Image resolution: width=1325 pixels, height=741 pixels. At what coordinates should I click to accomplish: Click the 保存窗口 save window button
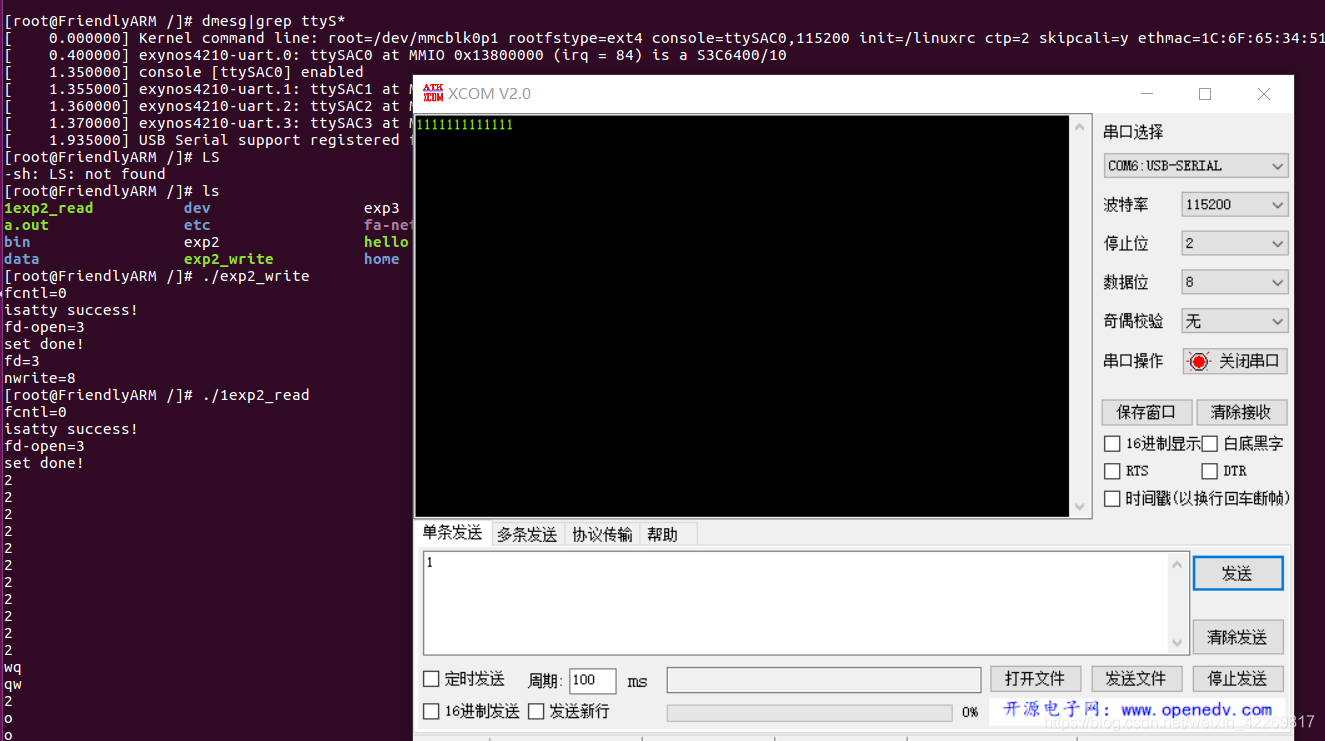click(1147, 412)
